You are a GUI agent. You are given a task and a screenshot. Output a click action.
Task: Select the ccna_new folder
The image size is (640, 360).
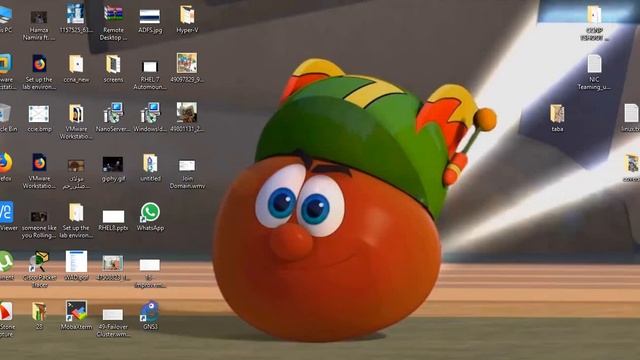pyautogui.click(x=76, y=64)
